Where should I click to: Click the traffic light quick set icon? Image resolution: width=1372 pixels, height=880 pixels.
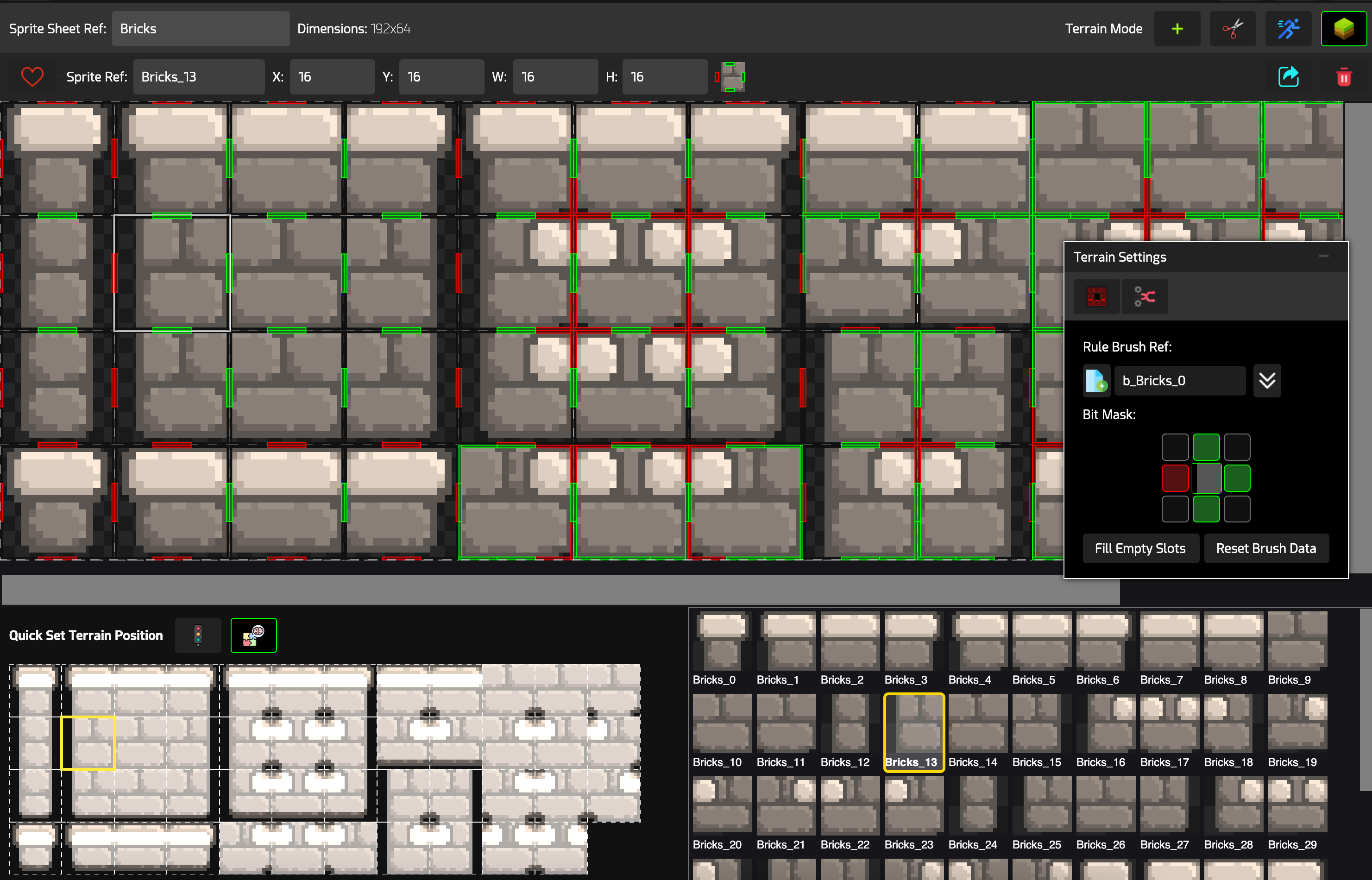pyautogui.click(x=198, y=635)
